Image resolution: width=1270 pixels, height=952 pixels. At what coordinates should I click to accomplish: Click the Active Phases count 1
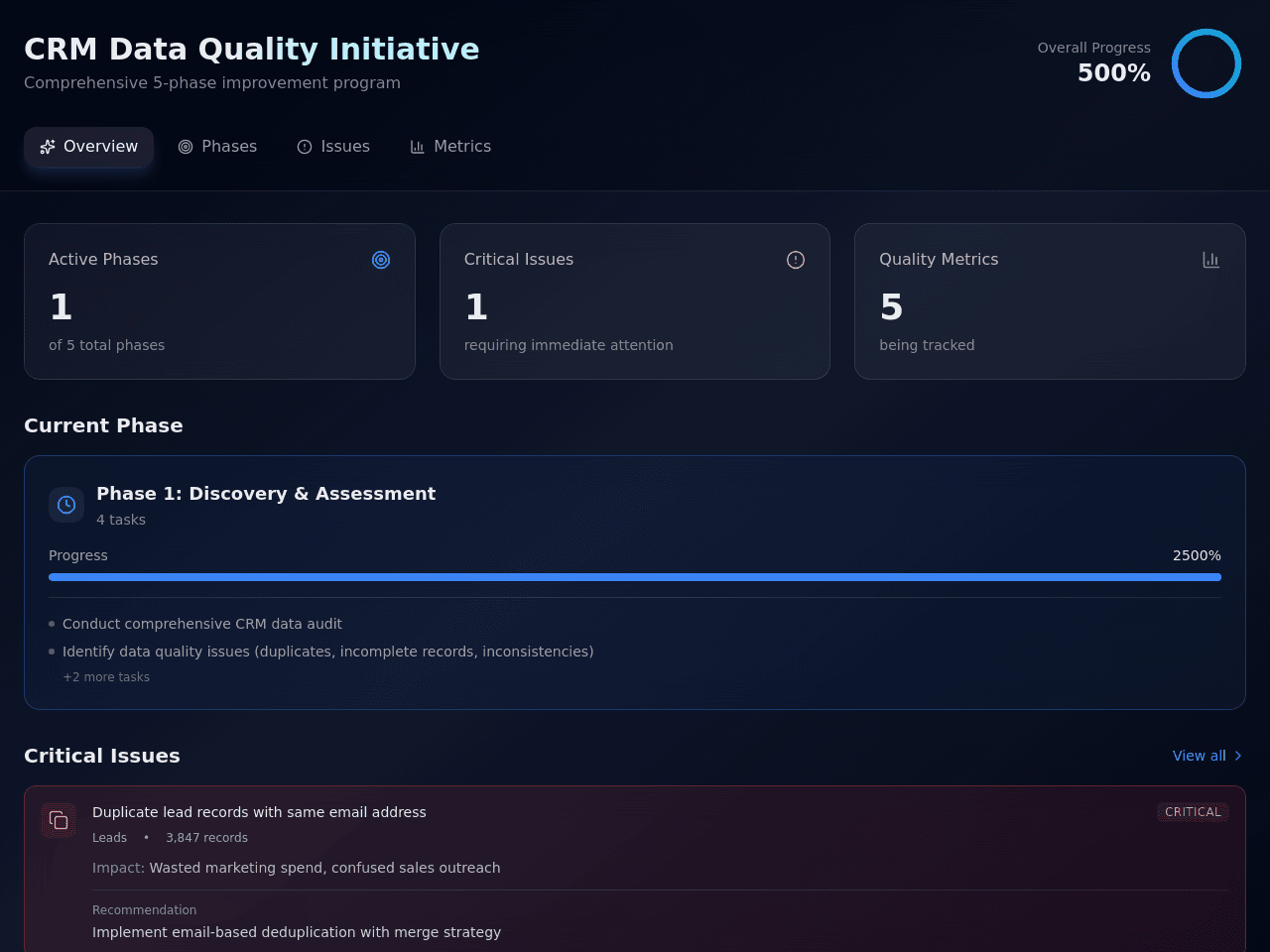pyautogui.click(x=62, y=306)
